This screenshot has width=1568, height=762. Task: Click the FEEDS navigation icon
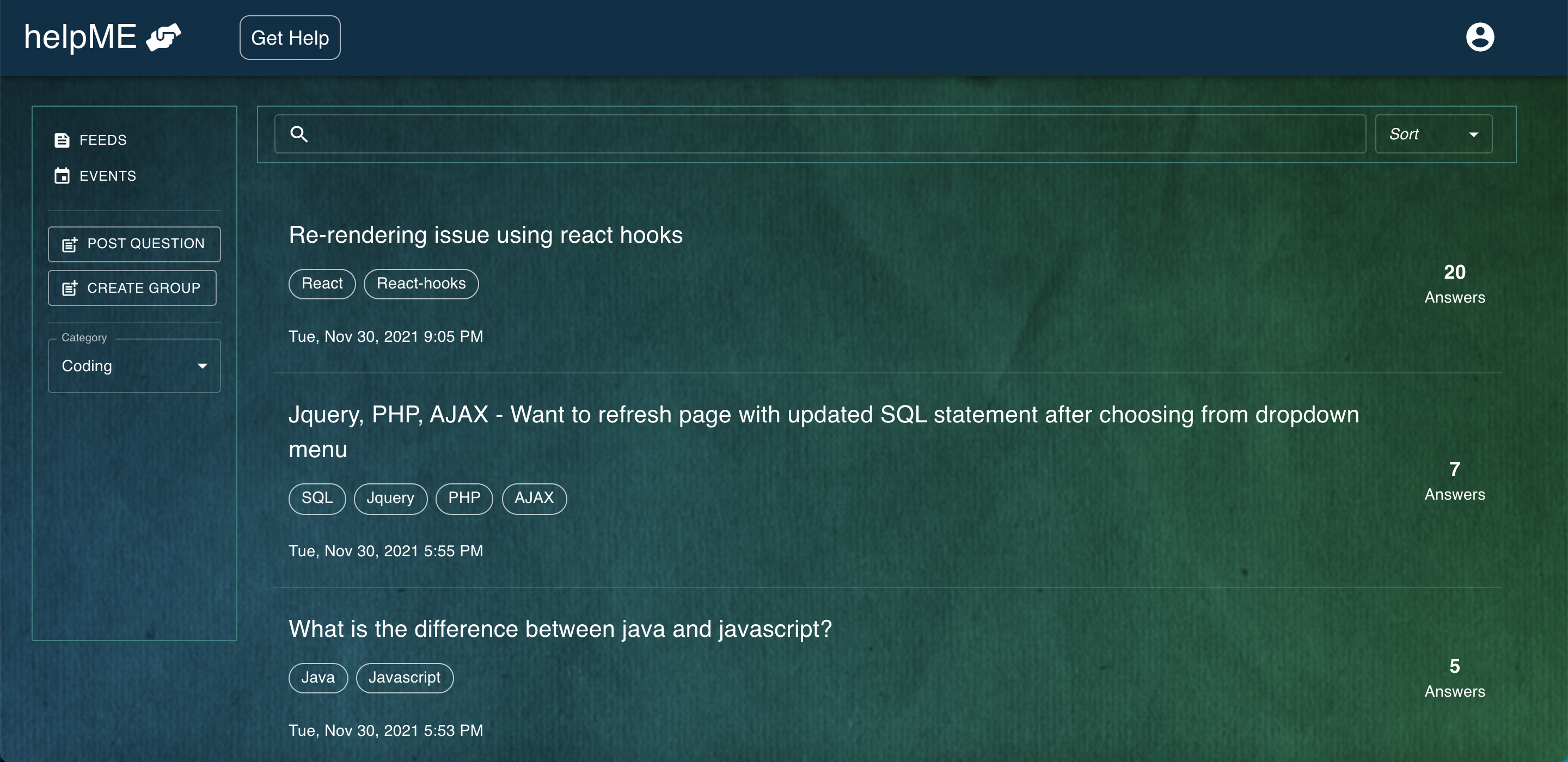(x=63, y=139)
